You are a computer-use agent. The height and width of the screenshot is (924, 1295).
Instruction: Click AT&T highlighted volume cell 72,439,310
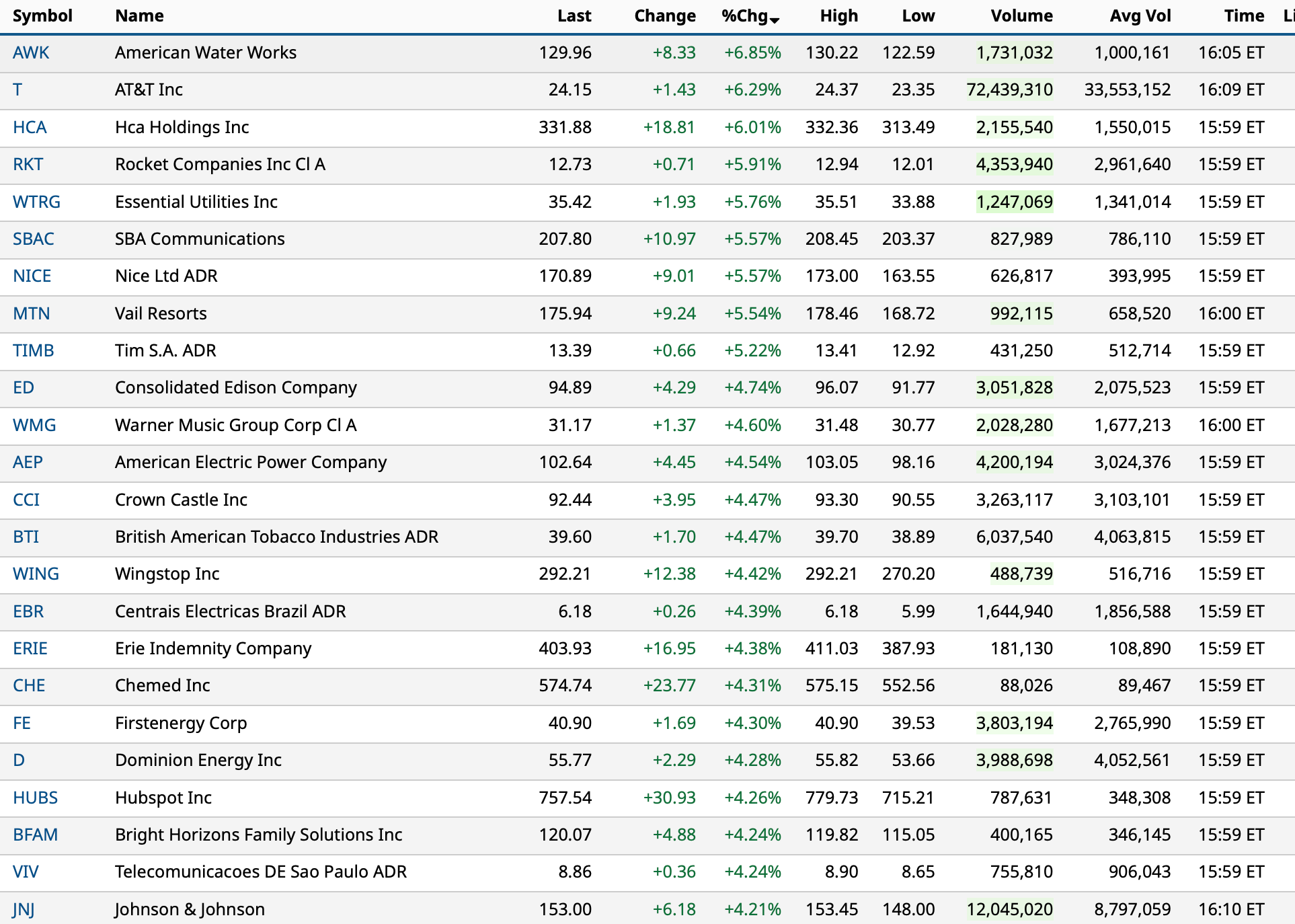(x=1009, y=89)
